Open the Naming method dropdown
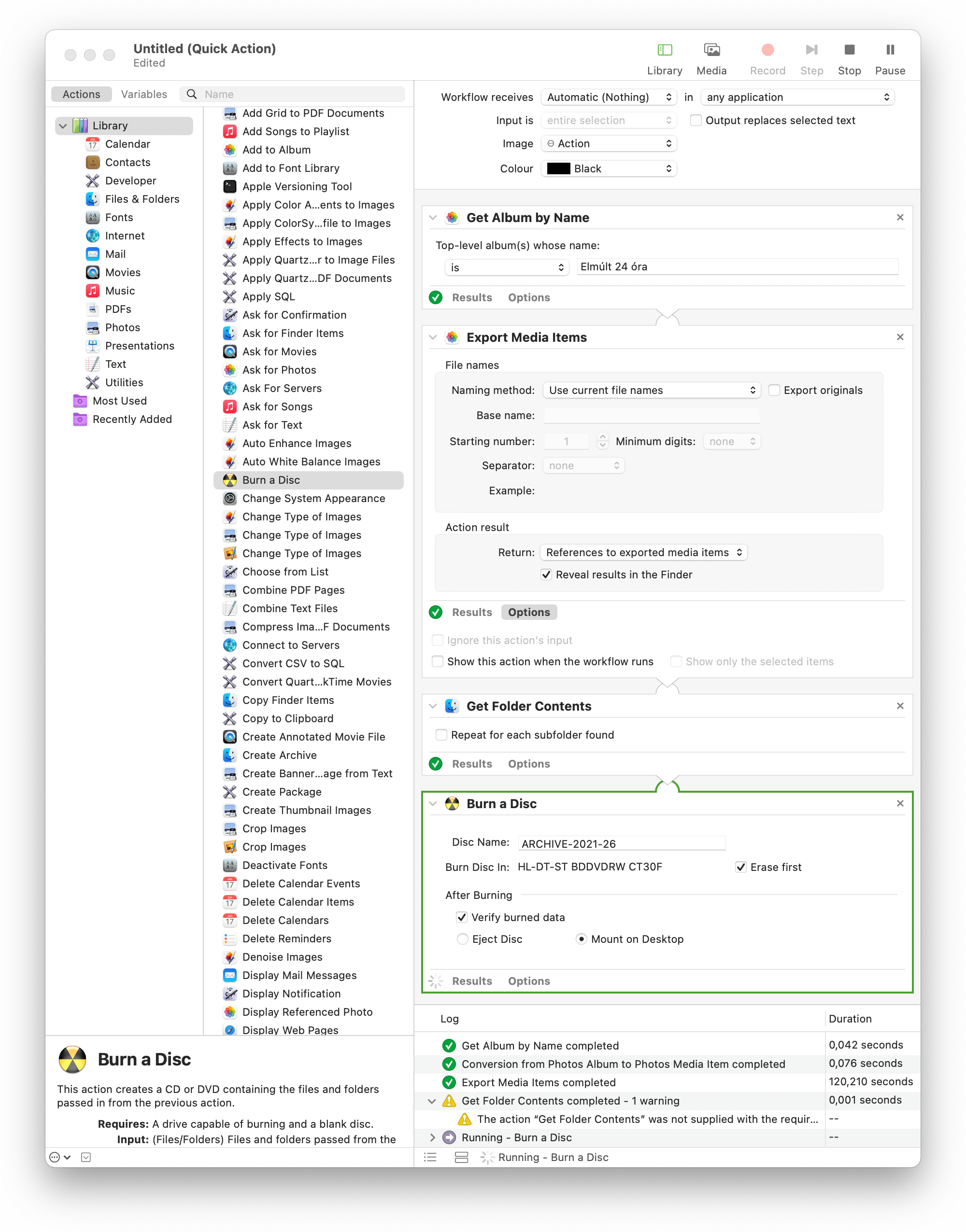This screenshot has height=1232, width=966. click(652, 390)
